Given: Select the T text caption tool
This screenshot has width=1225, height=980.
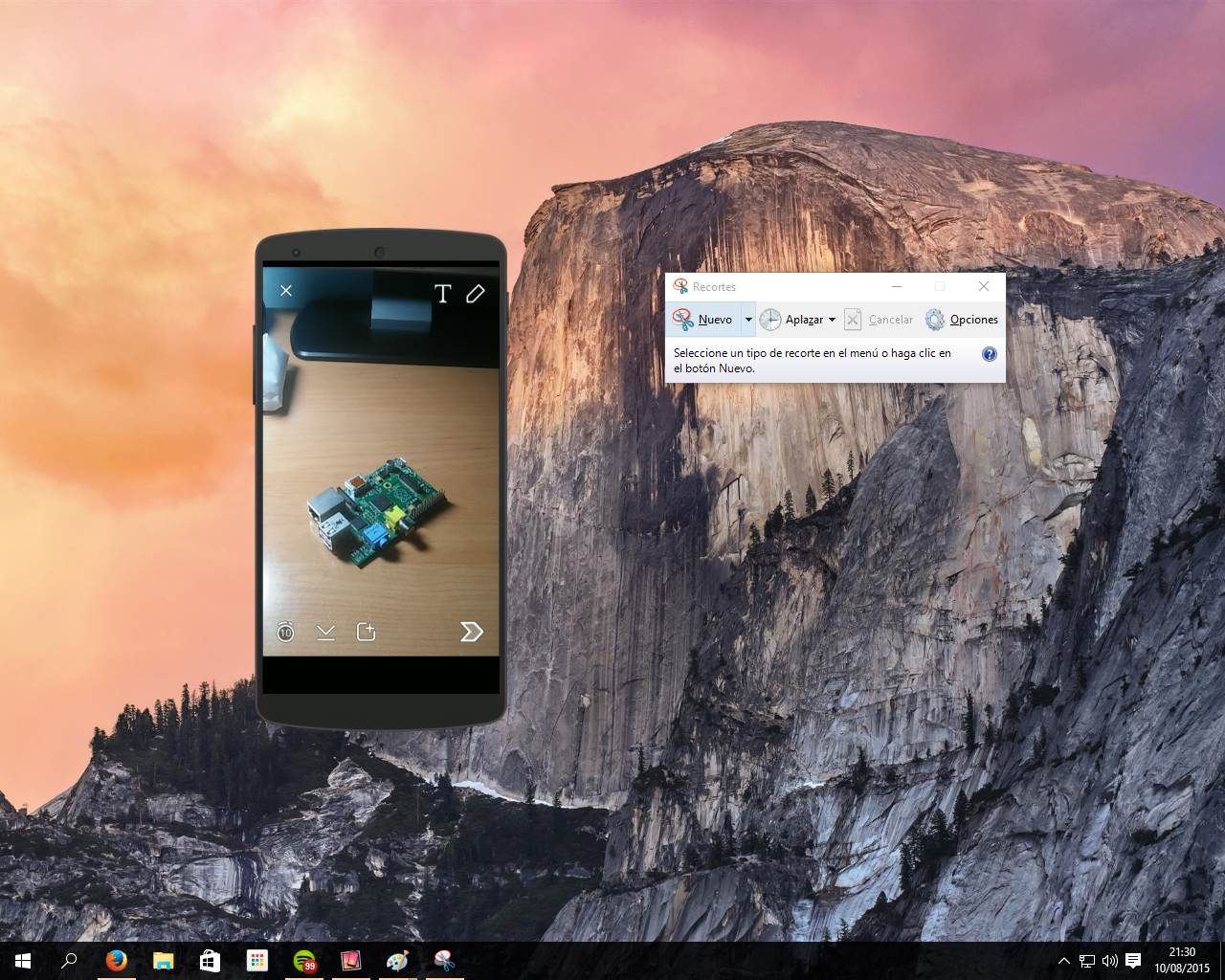Looking at the screenshot, I should point(442,294).
